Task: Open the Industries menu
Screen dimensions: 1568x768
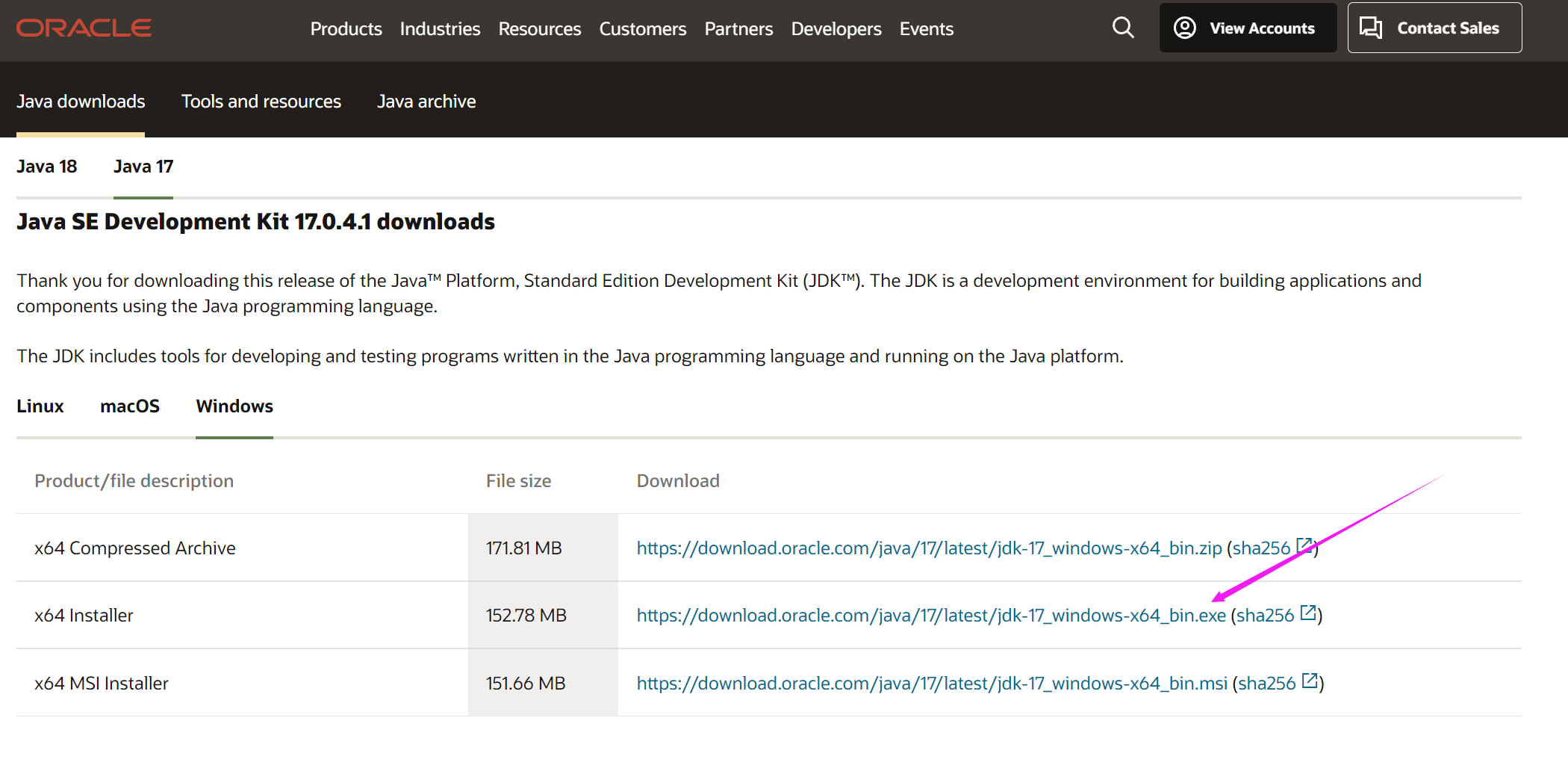Action: click(x=440, y=28)
